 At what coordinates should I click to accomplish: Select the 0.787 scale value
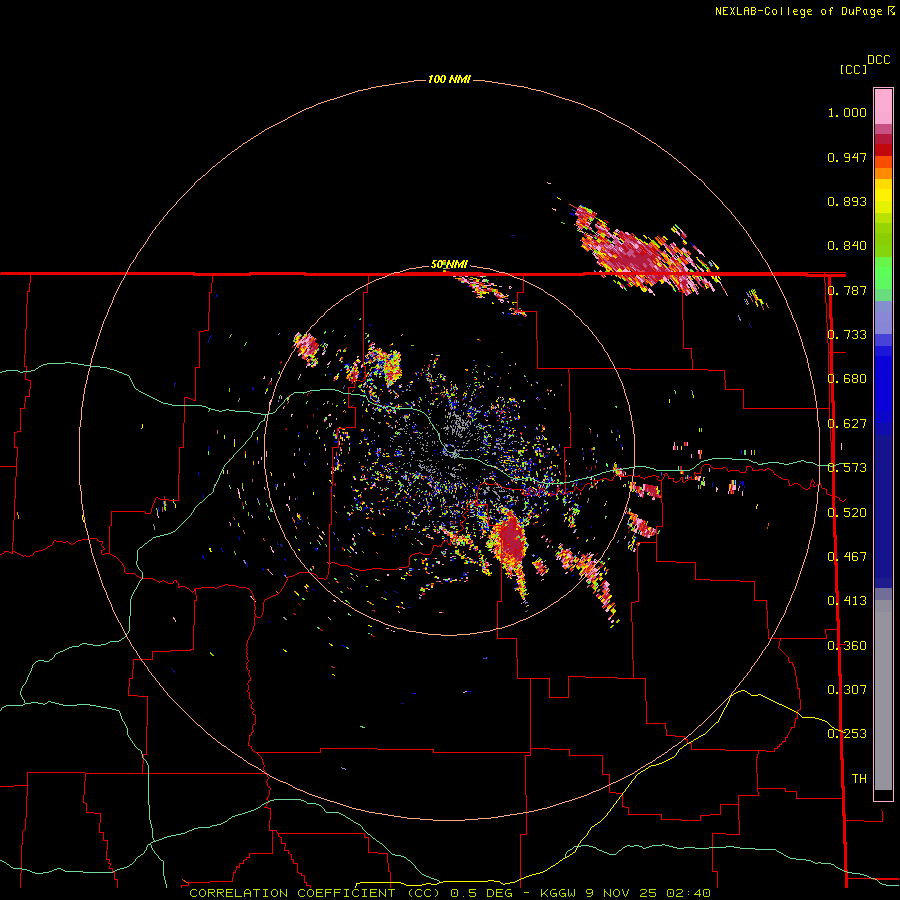coord(847,290)
